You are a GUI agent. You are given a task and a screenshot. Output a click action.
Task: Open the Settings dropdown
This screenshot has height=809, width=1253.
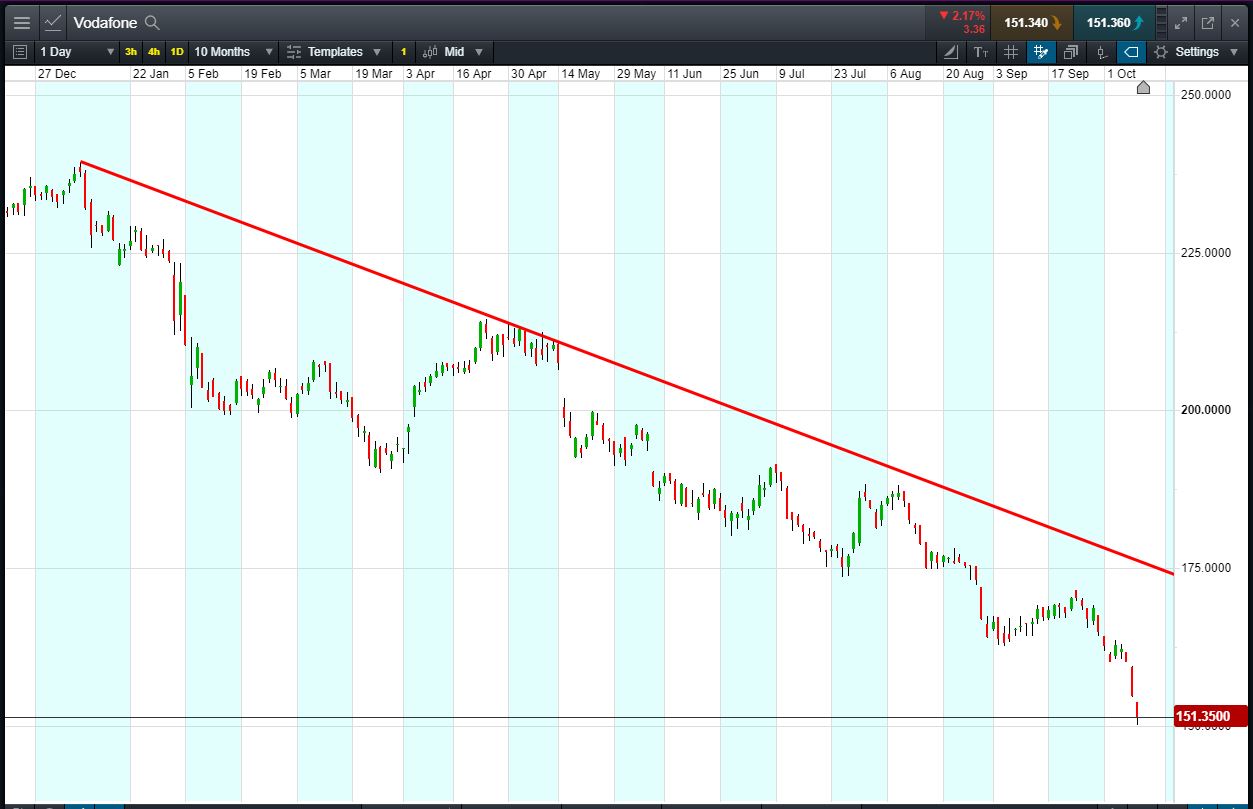(1197, 52)
